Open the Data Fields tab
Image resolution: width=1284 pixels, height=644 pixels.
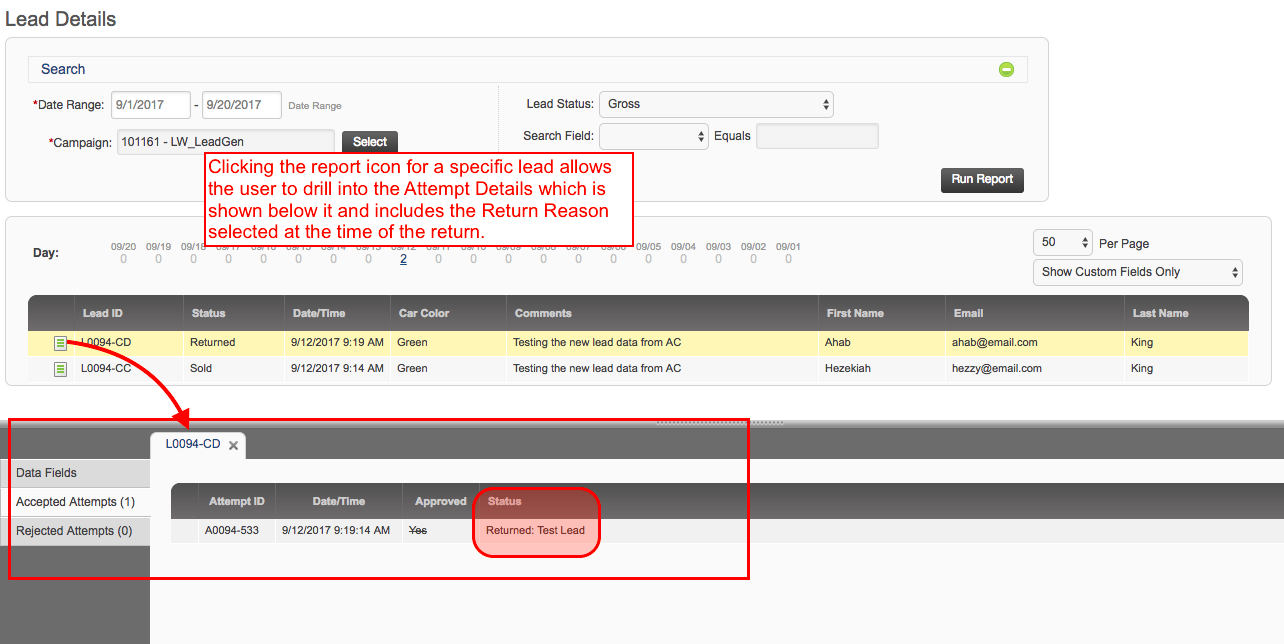pos(75,473)
